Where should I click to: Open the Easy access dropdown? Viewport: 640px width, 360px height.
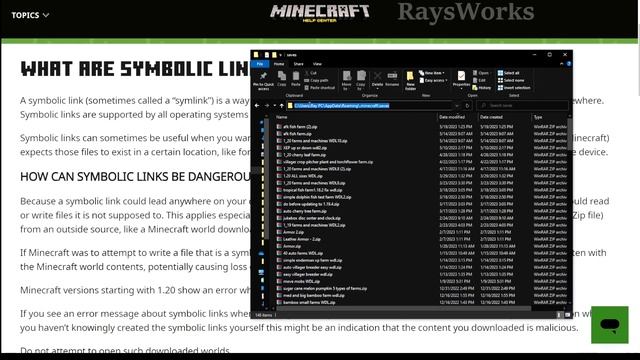[433, 80]
